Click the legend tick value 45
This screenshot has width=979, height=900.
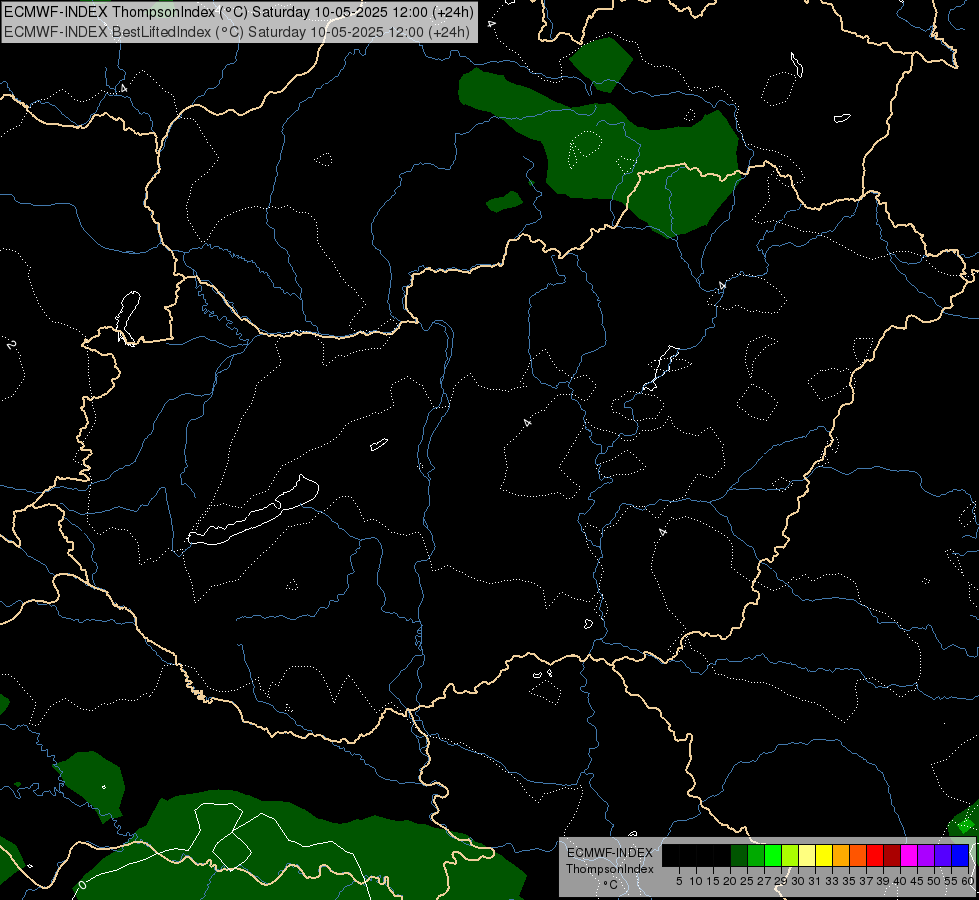click(x=917, y=881)
